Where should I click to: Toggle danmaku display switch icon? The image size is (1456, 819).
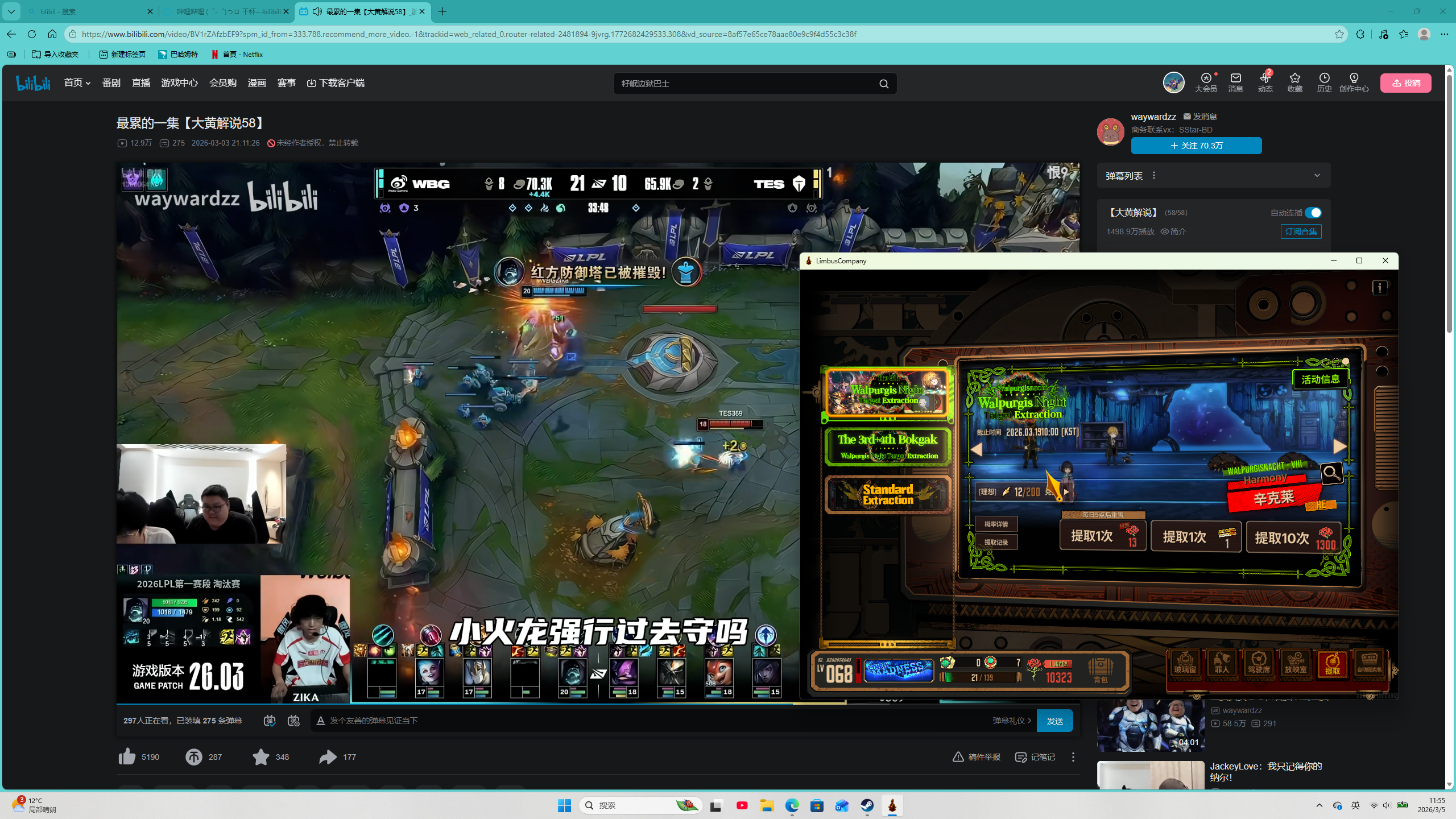point(270,721)
